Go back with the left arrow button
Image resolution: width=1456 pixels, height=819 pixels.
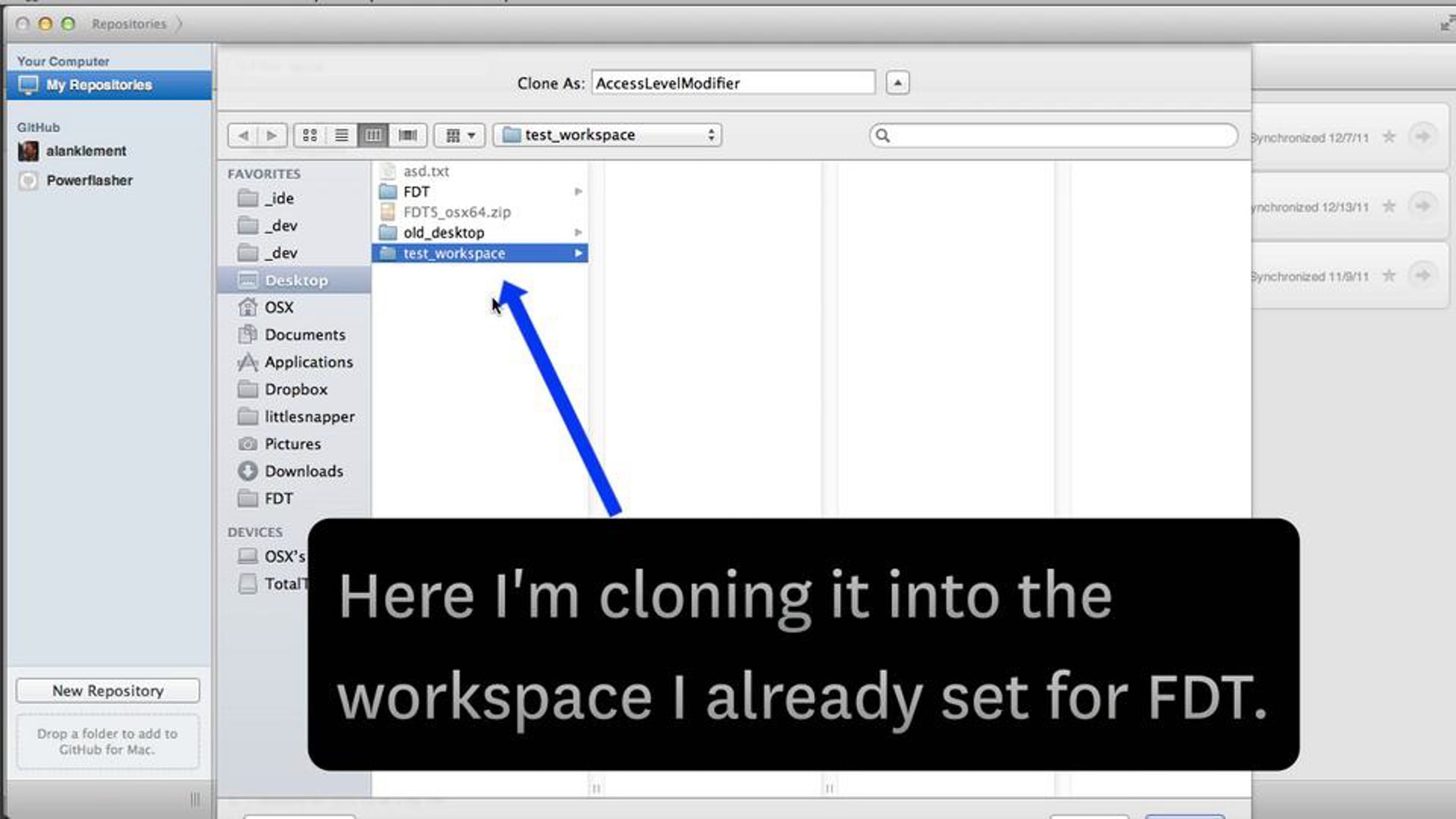tap(243, 135)
